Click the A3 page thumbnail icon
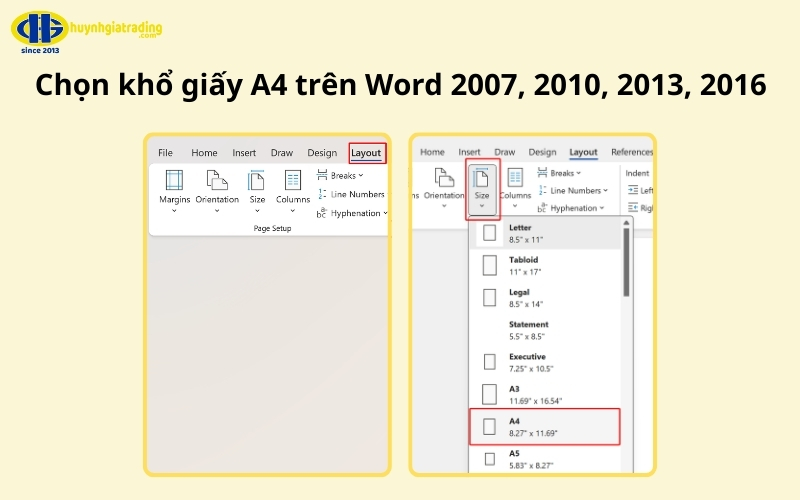Image resolution: width=800 pixels, height=500 pixels. (489, 394)
